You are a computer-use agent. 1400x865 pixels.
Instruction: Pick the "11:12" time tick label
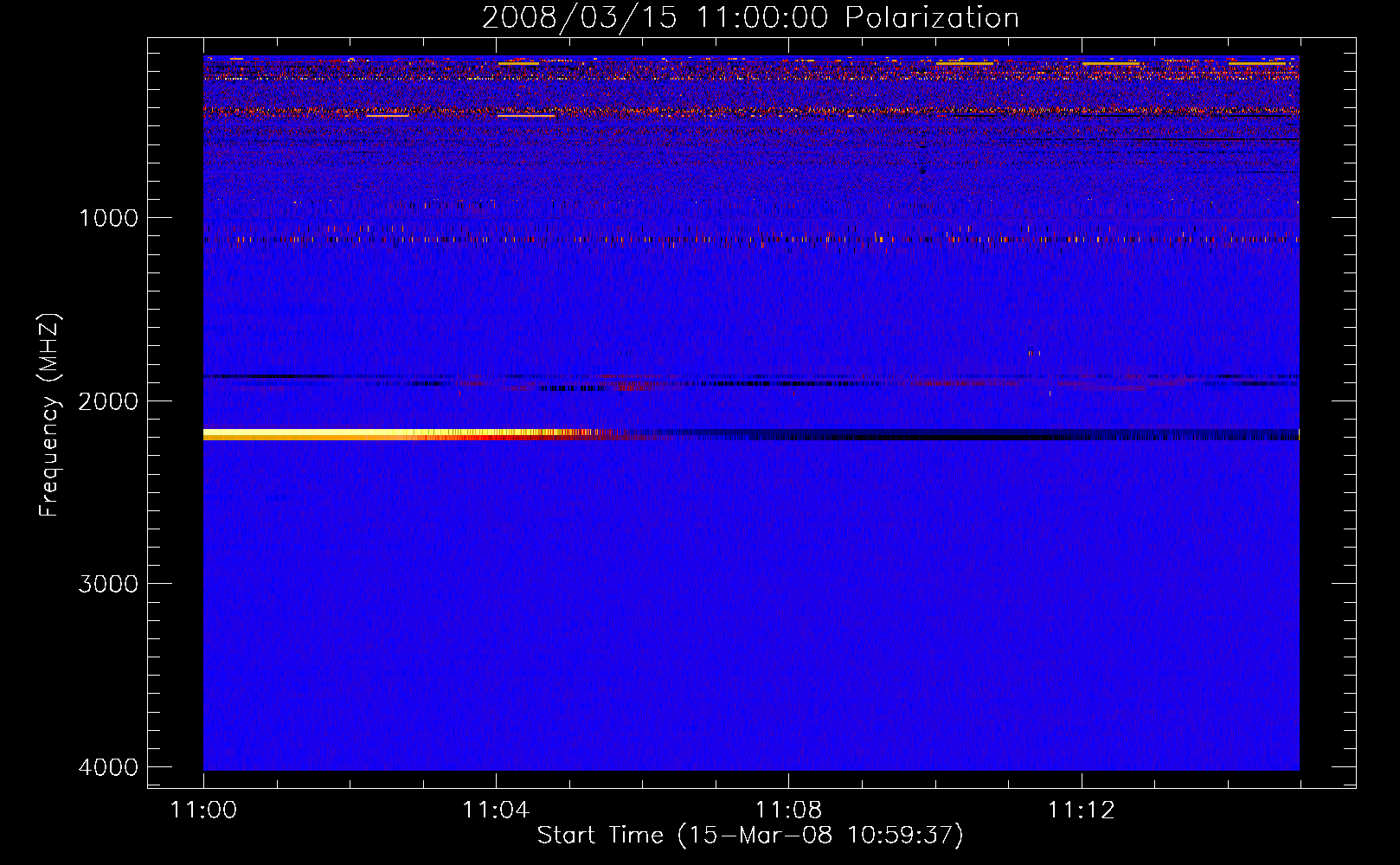(1082, 811)
